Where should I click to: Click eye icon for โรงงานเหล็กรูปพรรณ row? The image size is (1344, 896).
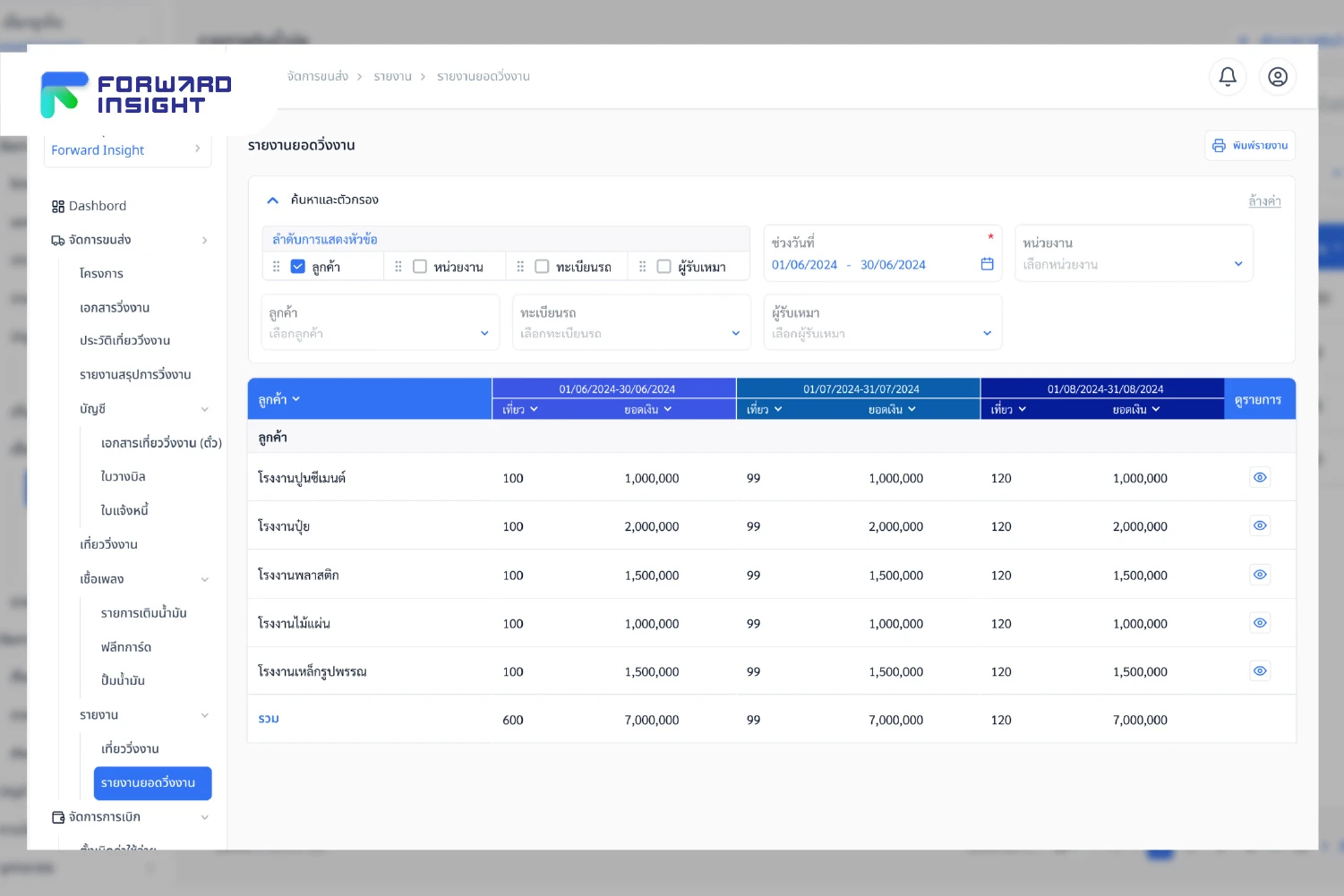[1259, 671]
